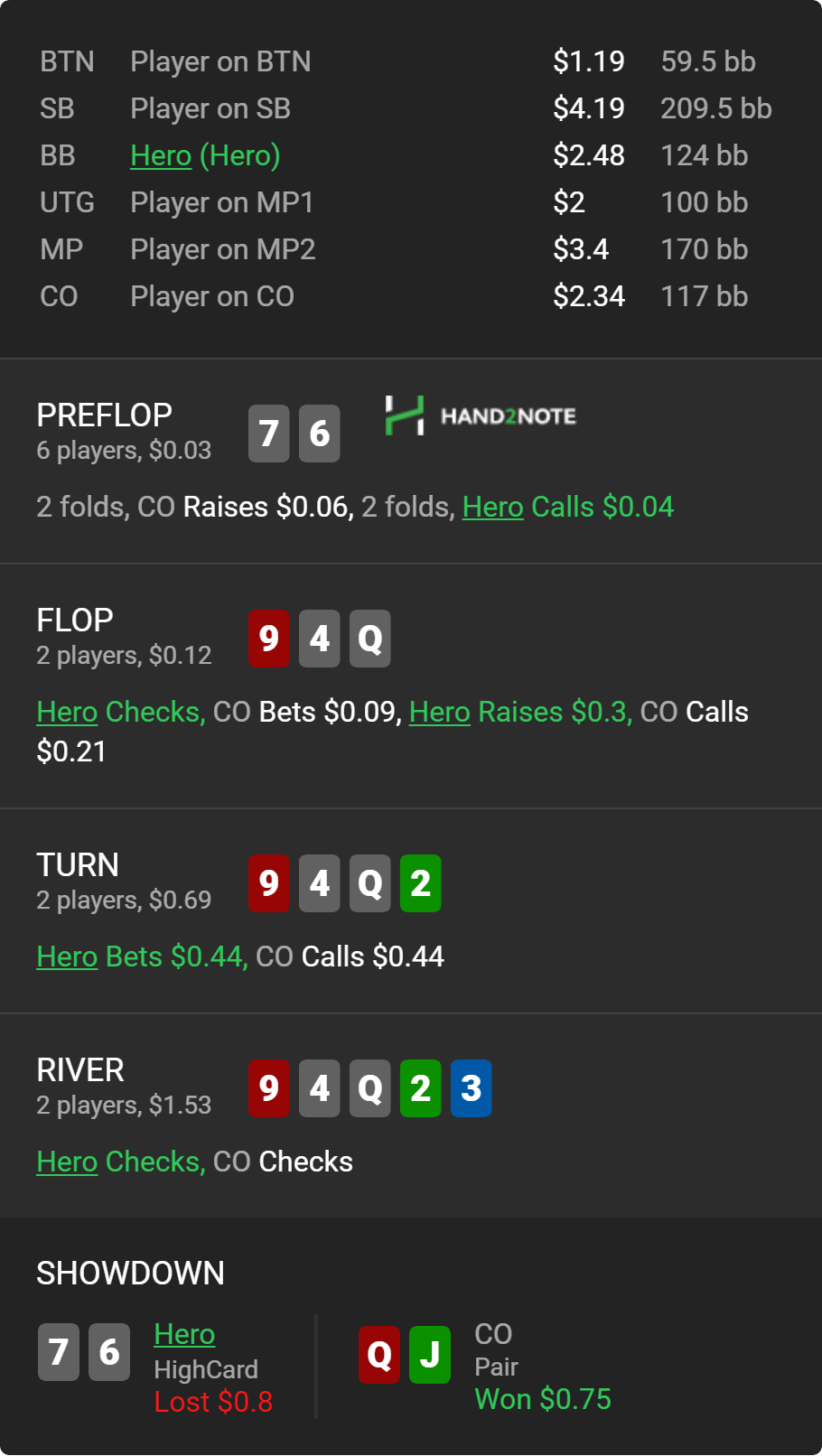Select the Q card on the flop
This screenshot has width=822, height=1456.
pos(370,639)
